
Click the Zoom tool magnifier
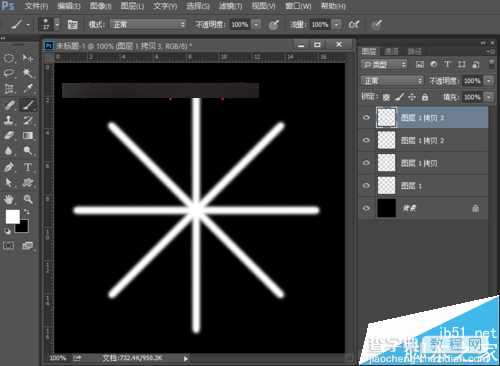click(28, 199)
